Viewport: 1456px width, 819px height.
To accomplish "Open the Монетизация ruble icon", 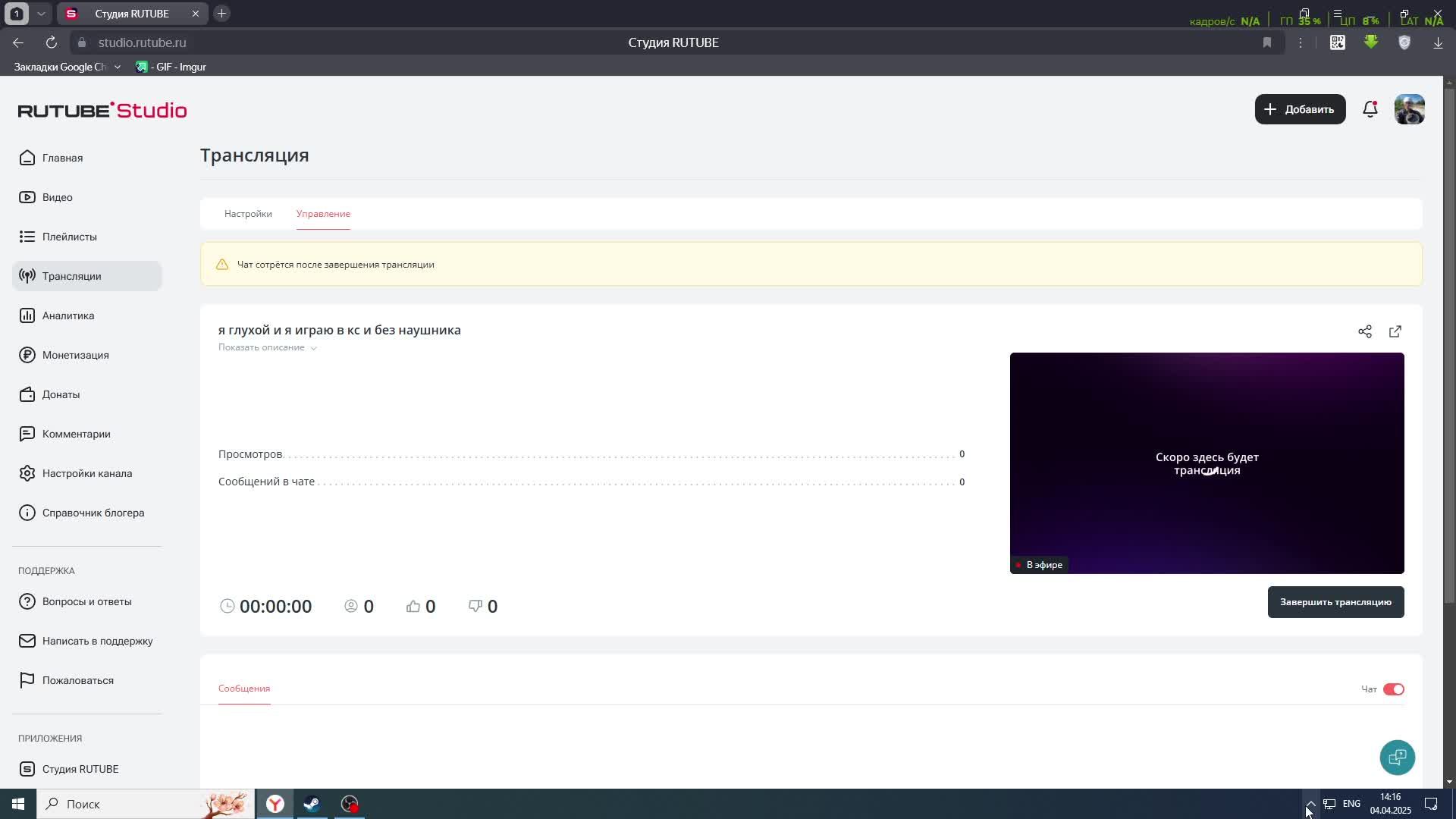I will tap(27, 355).
